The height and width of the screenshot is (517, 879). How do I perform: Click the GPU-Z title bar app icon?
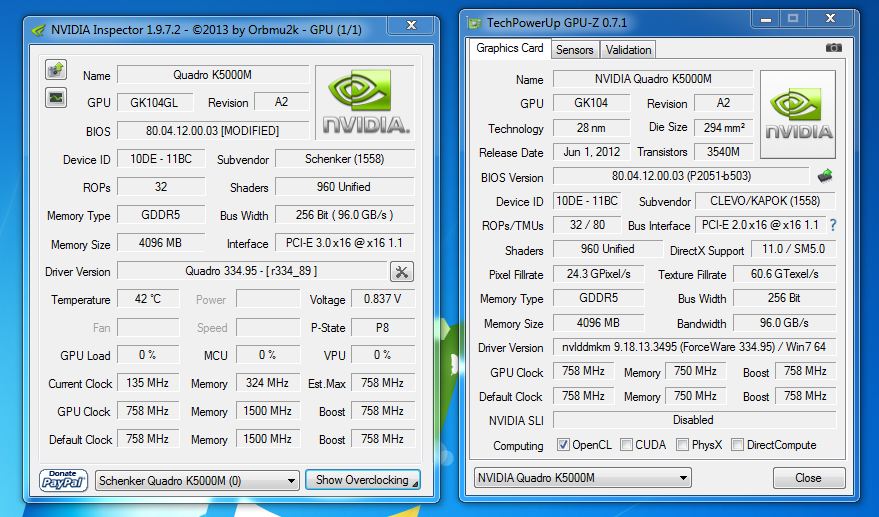tap(474, 24)
